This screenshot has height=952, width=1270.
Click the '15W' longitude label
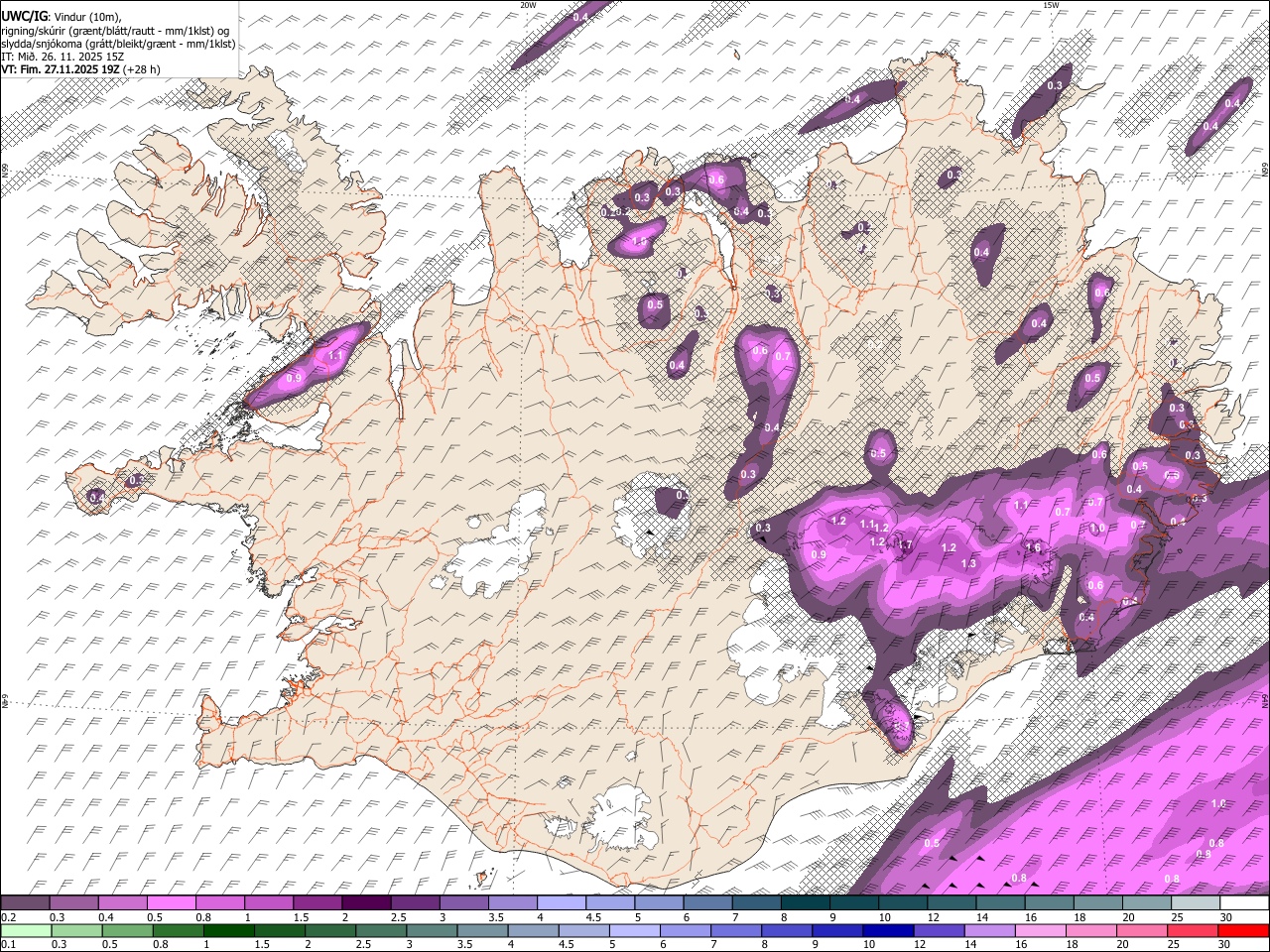pos(1051,5)
